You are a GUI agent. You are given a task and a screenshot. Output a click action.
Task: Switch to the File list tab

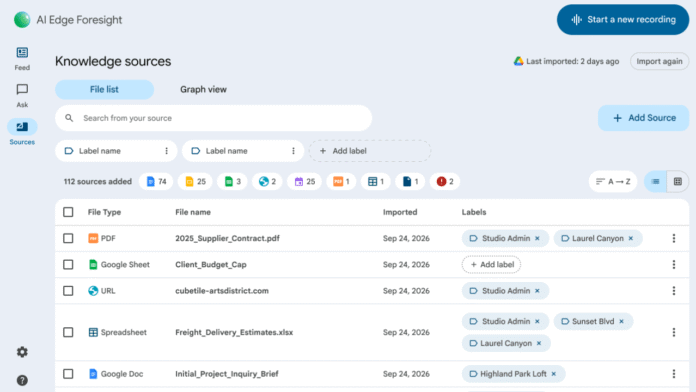coord(104,89)
